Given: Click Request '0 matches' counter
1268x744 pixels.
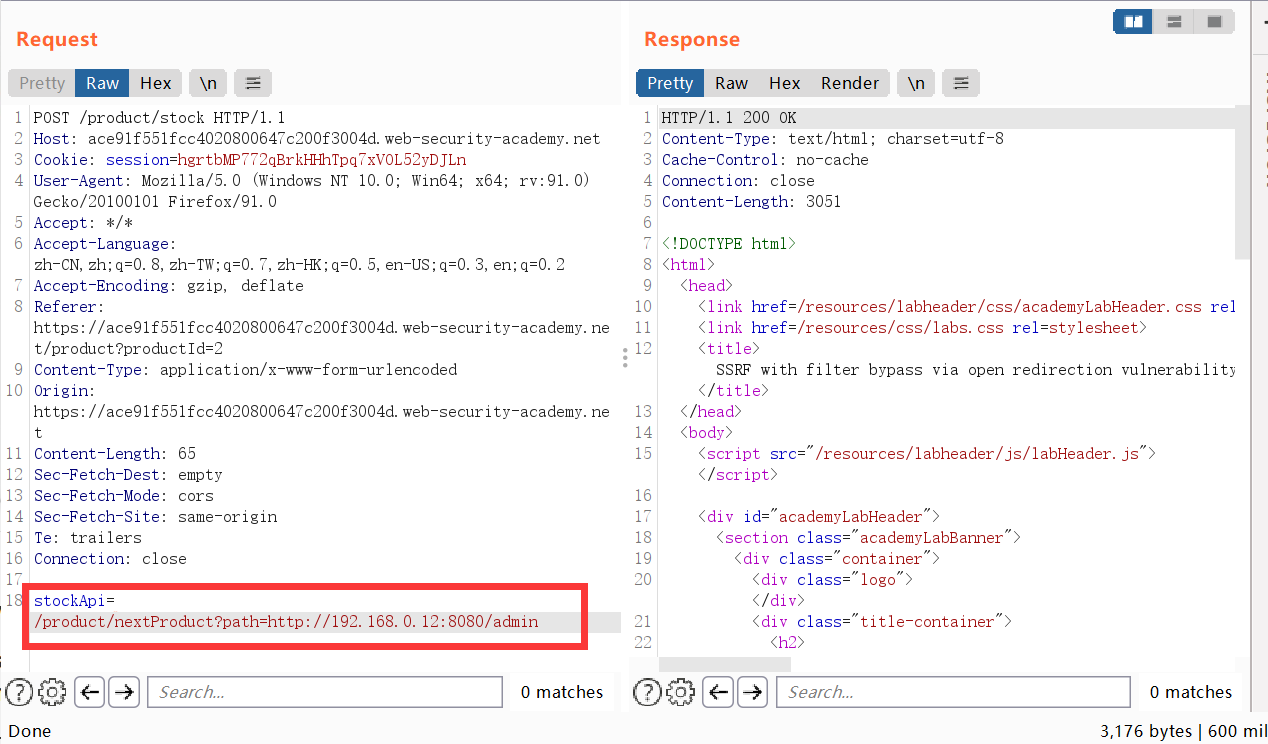Looking at the screenshot, I should pyautogui.click(x=562, y=692).
